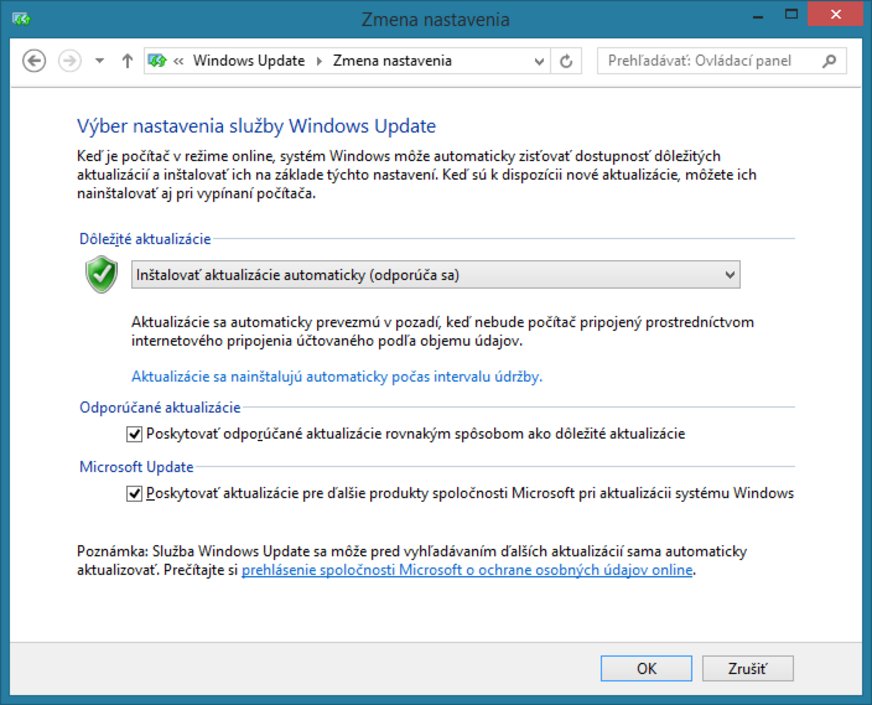Click the Up one level arrow
This screenshot has height=705, width=872.
tap(127, 61)
